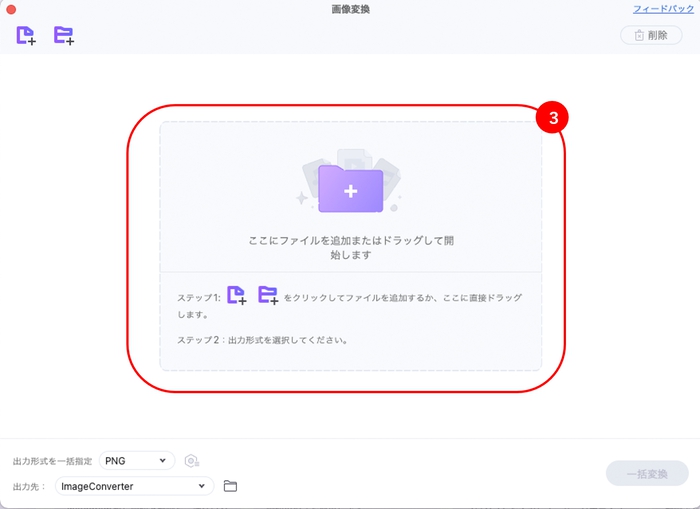Expand the ImageConverter output destination dropdown
Screen dimensions: 700x509
click(134, 486)
